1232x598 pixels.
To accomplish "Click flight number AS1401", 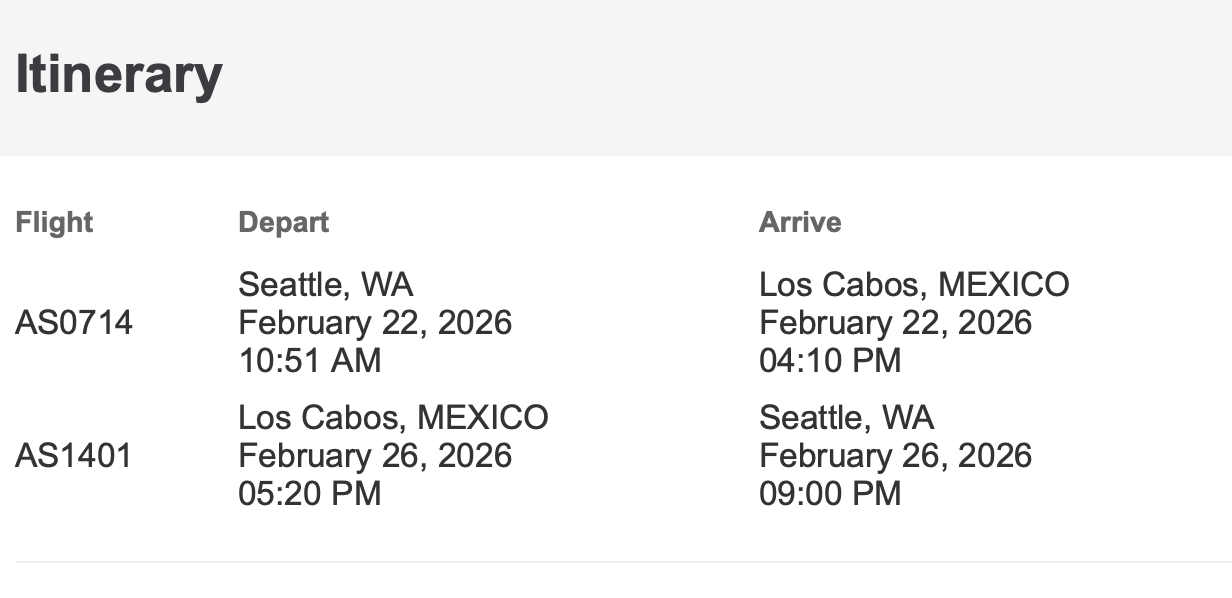I will pyautogui.click(x=74, y=456).
